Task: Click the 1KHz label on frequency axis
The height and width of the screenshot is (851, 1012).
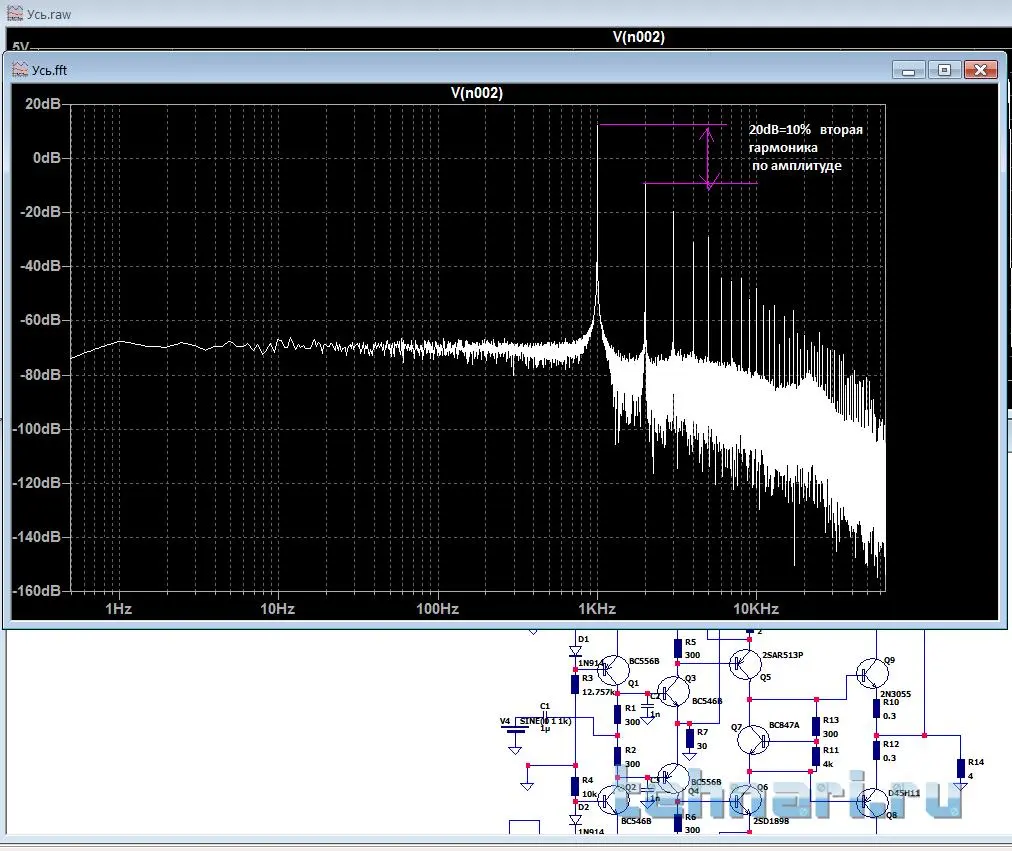Action: click(x=595, y=609)
